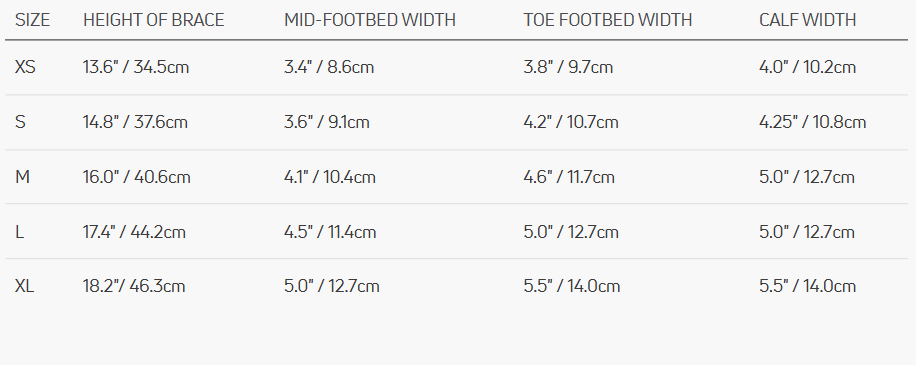Select the L size row label
Image resolution: width=916 pixels, height=365 pixels.
click(x=19, y=232)
